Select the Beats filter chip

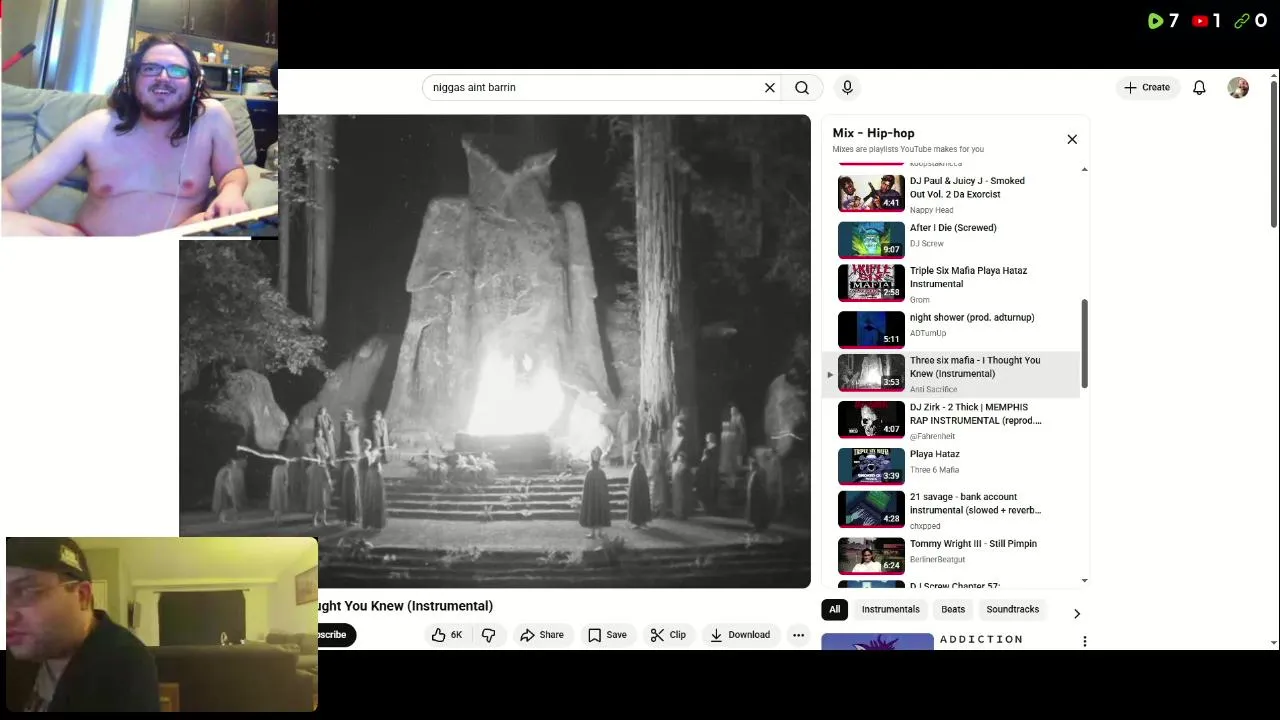coord(953,609)
